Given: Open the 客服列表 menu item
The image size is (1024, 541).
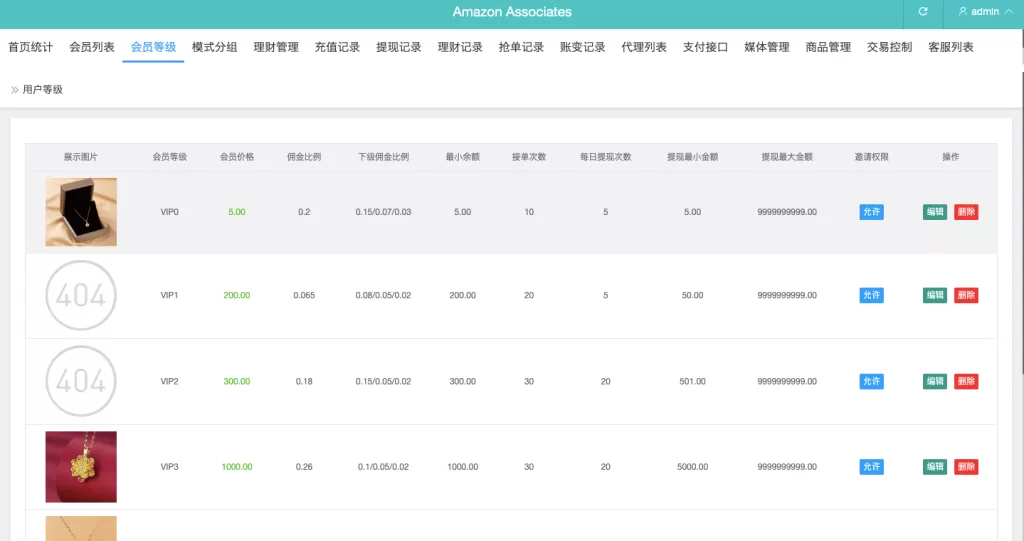Looking at the screenshot, I should point(950,47).
